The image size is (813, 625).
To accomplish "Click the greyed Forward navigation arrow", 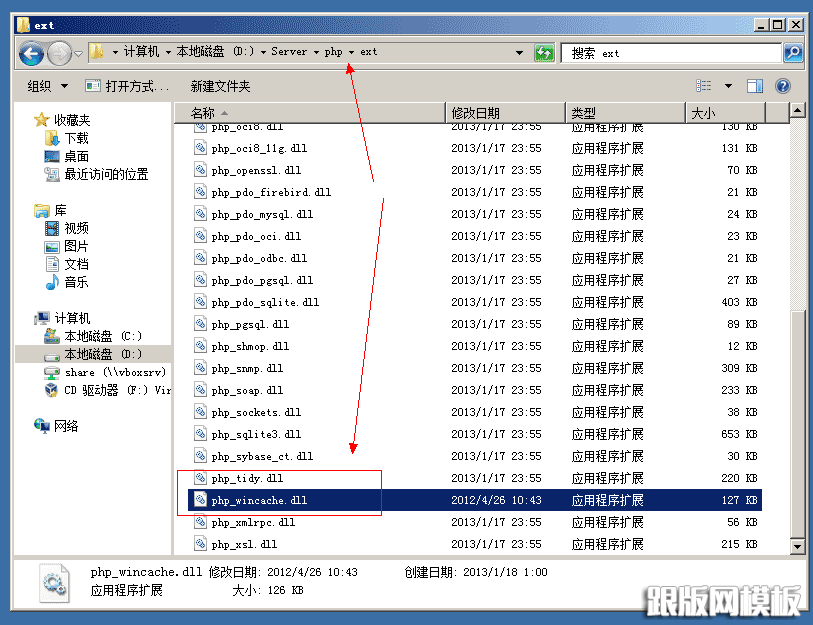I will click(59, 53).
